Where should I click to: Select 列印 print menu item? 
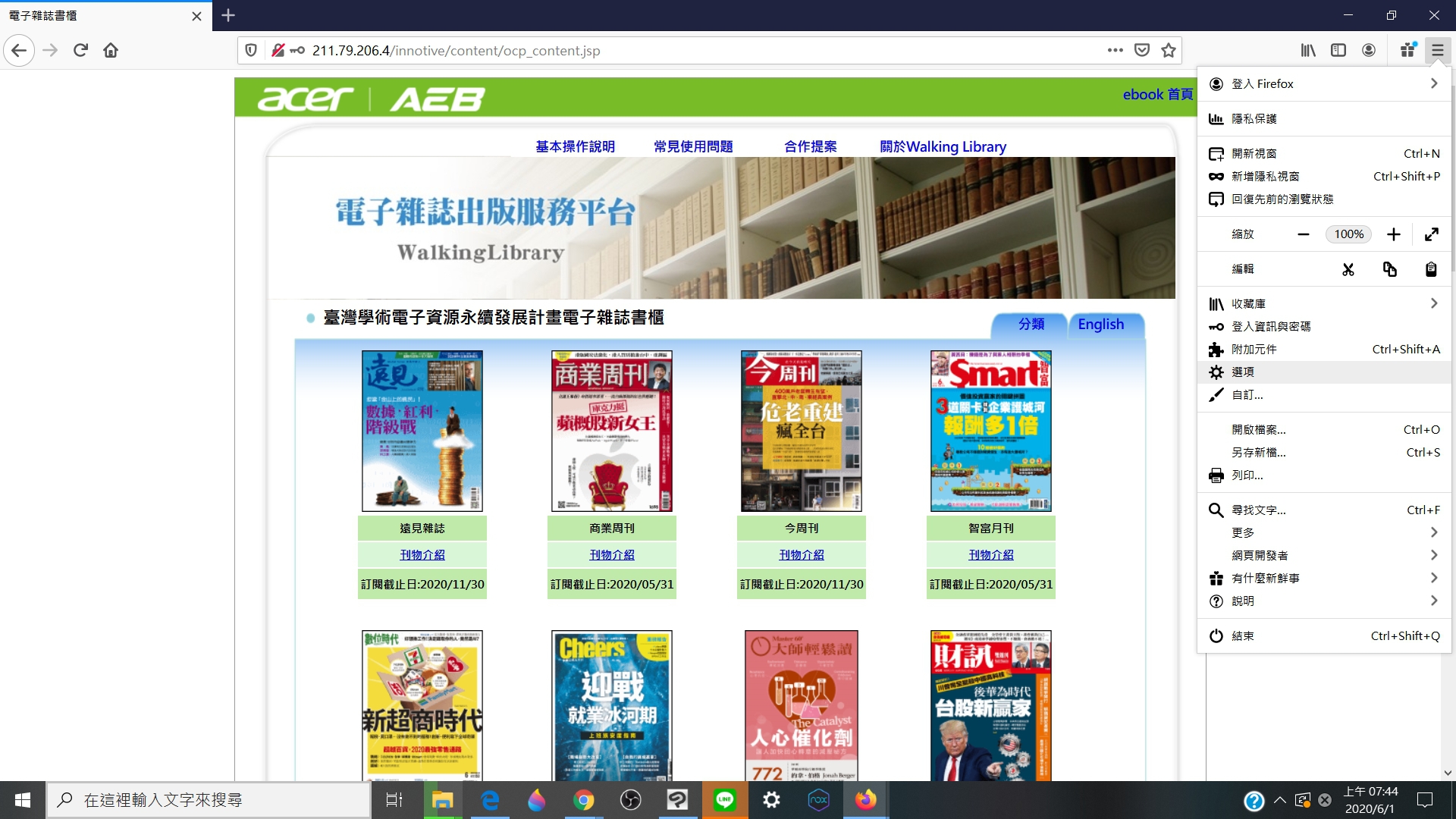tap(1324, 475)
